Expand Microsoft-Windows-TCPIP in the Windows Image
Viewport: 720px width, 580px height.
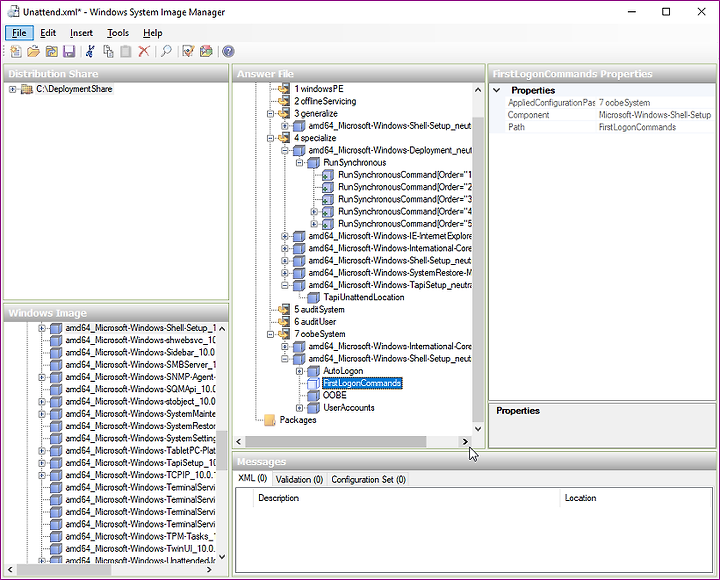click(42, 475)
